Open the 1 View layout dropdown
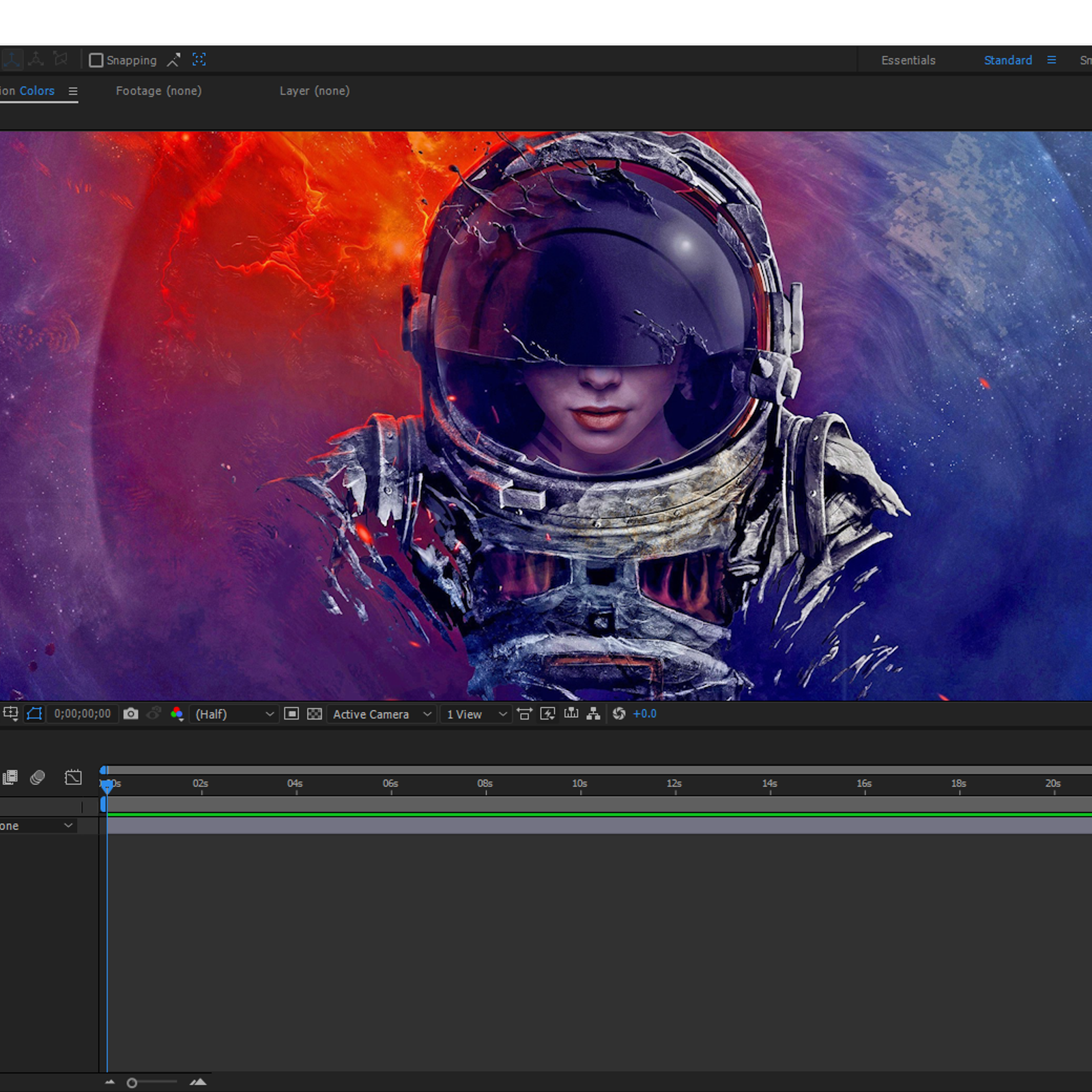 coord(476,714)
